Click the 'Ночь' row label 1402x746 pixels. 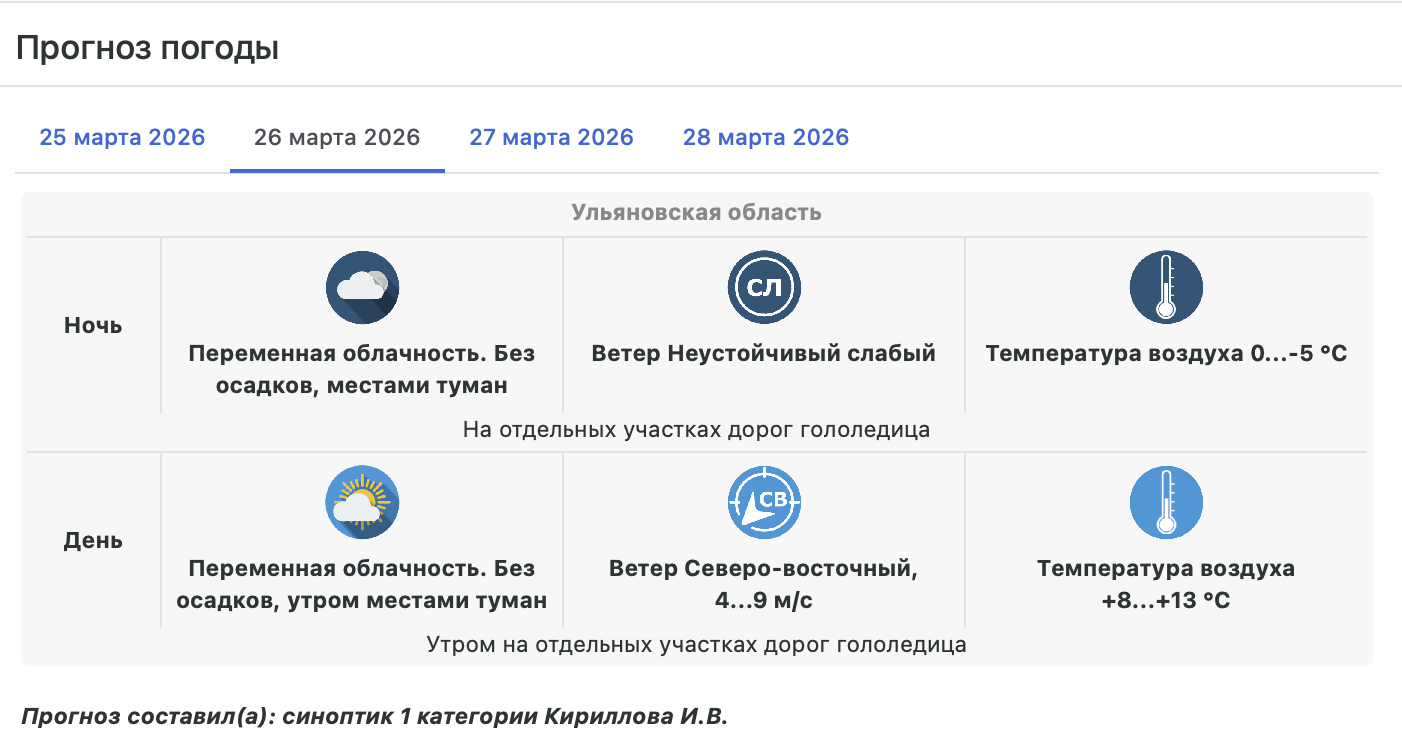tap(93, 326)
